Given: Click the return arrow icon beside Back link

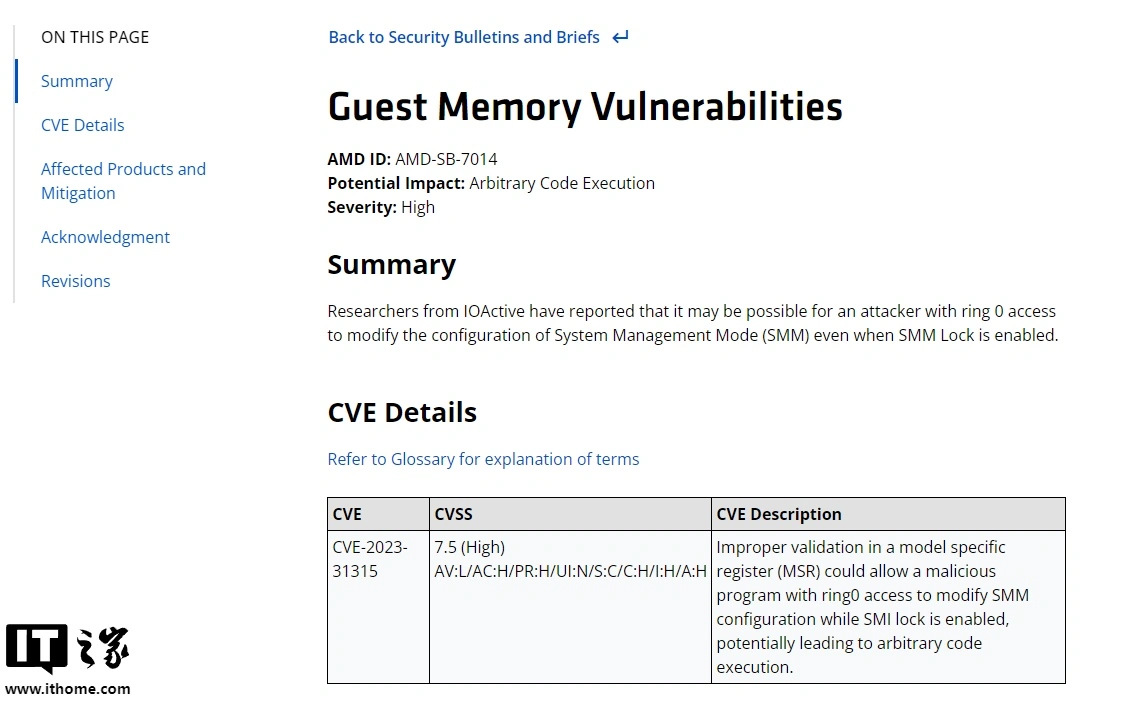Looking at the screenshot, I should click(x=620, y=37).
